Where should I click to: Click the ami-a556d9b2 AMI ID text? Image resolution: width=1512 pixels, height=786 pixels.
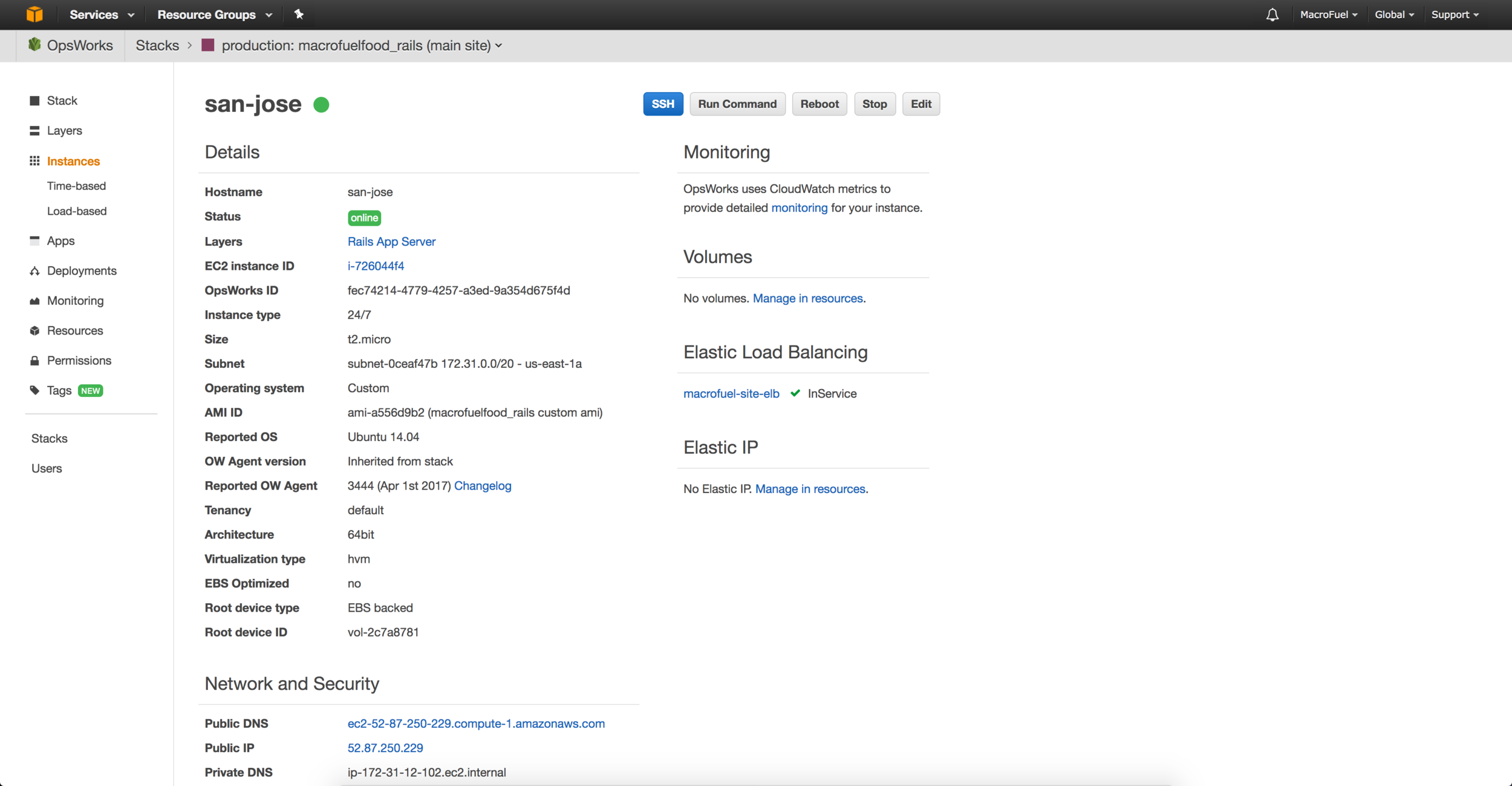[x=475, y=413]
